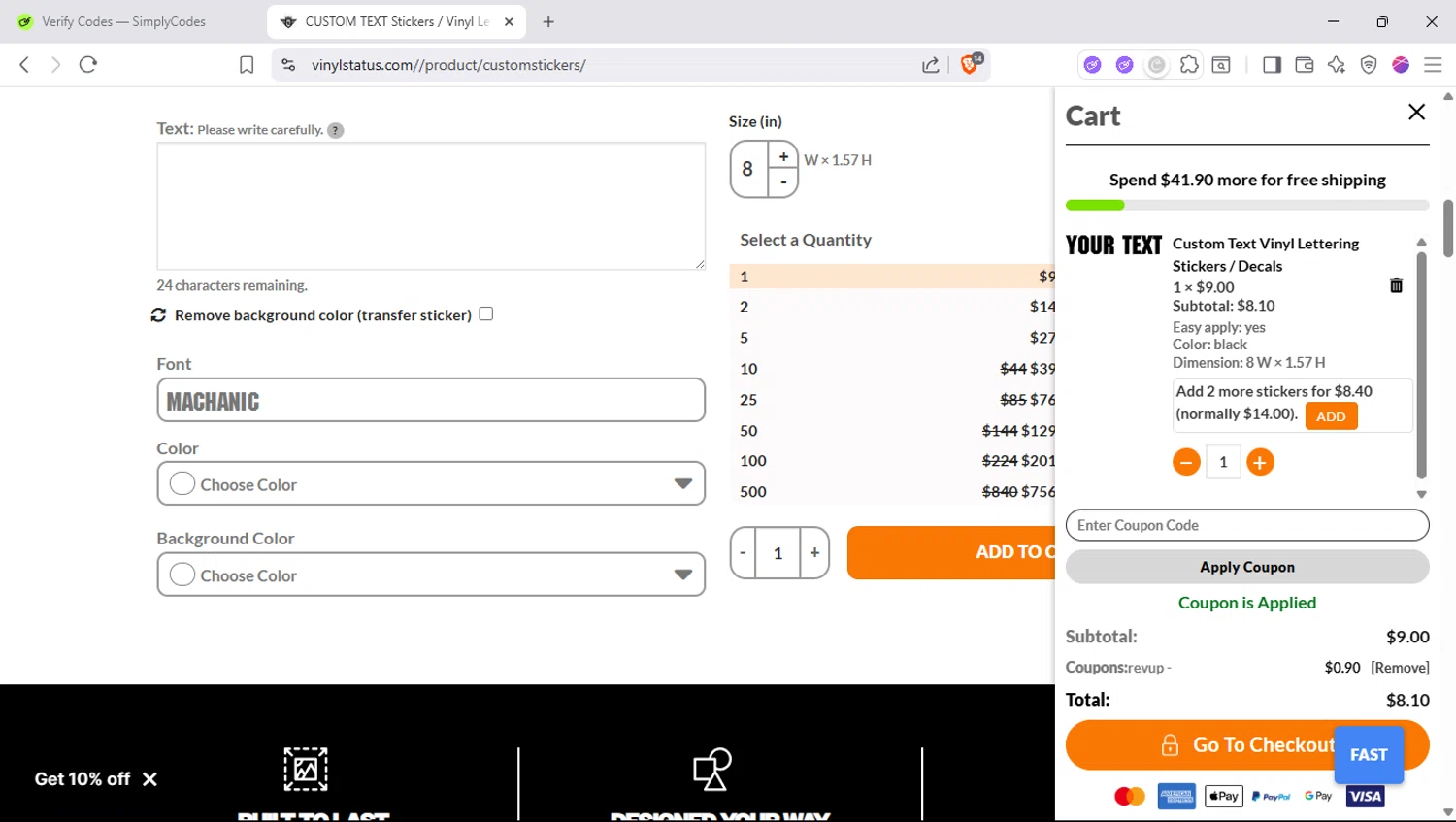Click cart items scrollbar down arrow

coord(1421,494)
